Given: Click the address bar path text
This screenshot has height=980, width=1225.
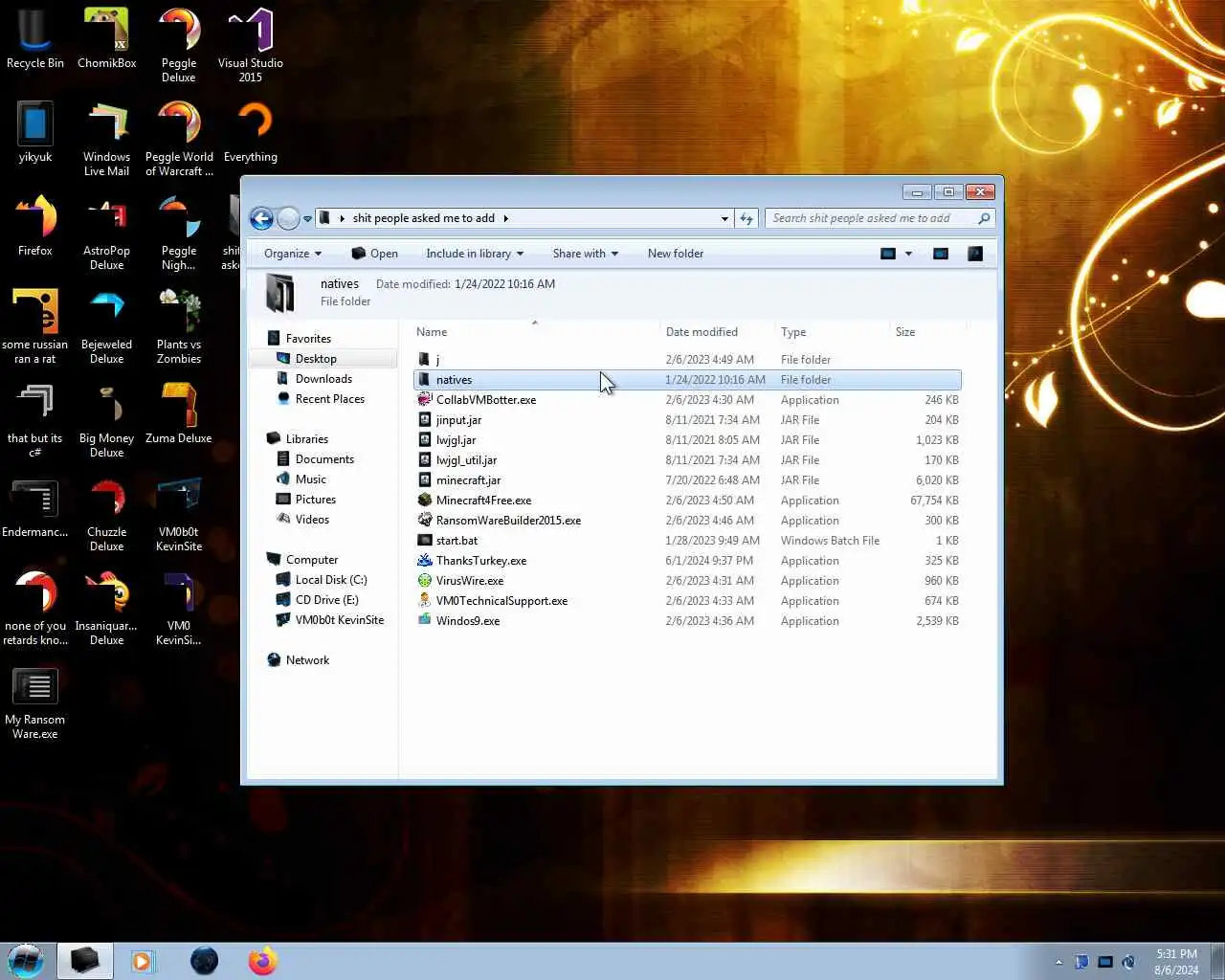Looking at the screenshot, I should [423, 218].
